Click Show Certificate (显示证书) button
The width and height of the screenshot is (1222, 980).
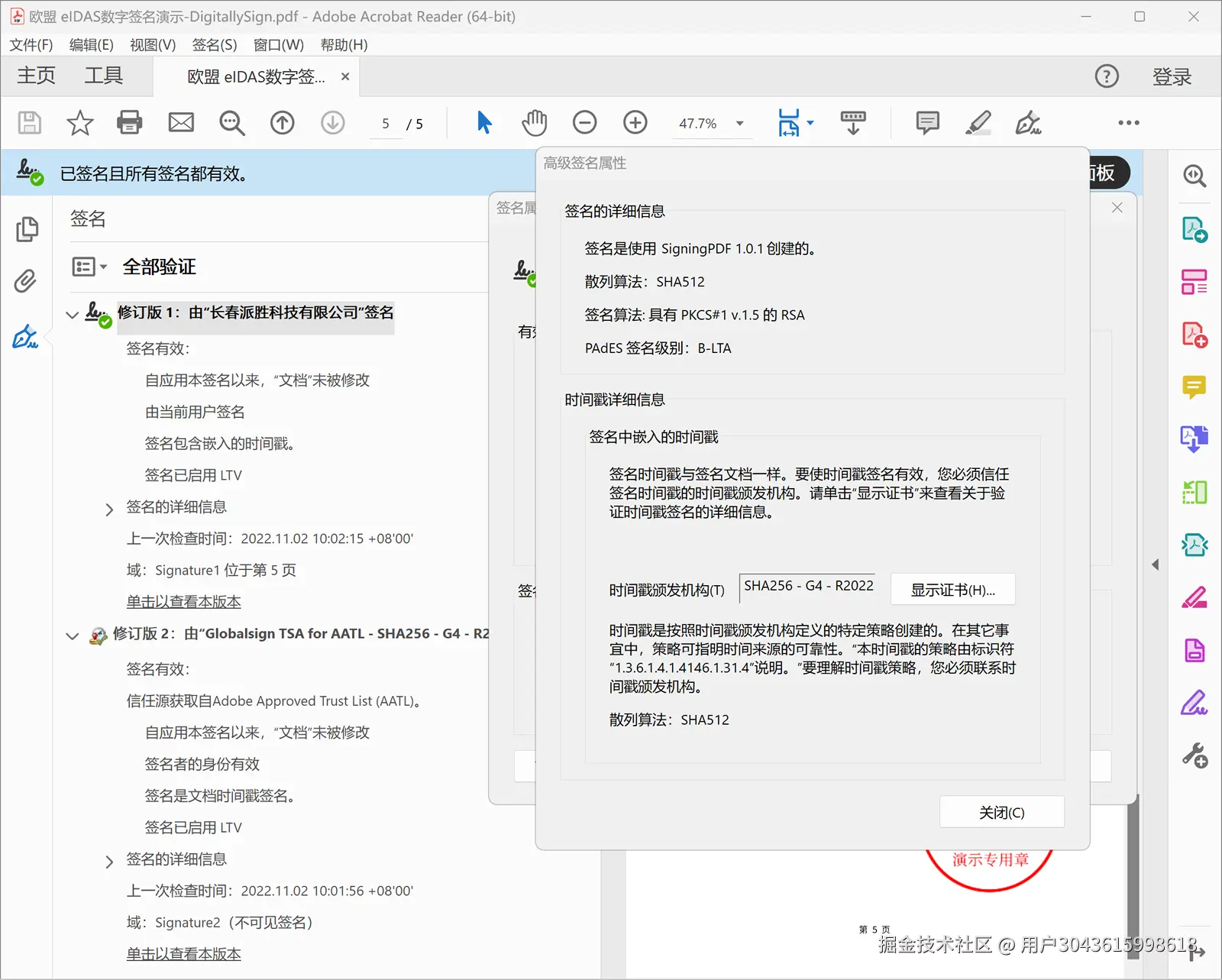[953, 590]
